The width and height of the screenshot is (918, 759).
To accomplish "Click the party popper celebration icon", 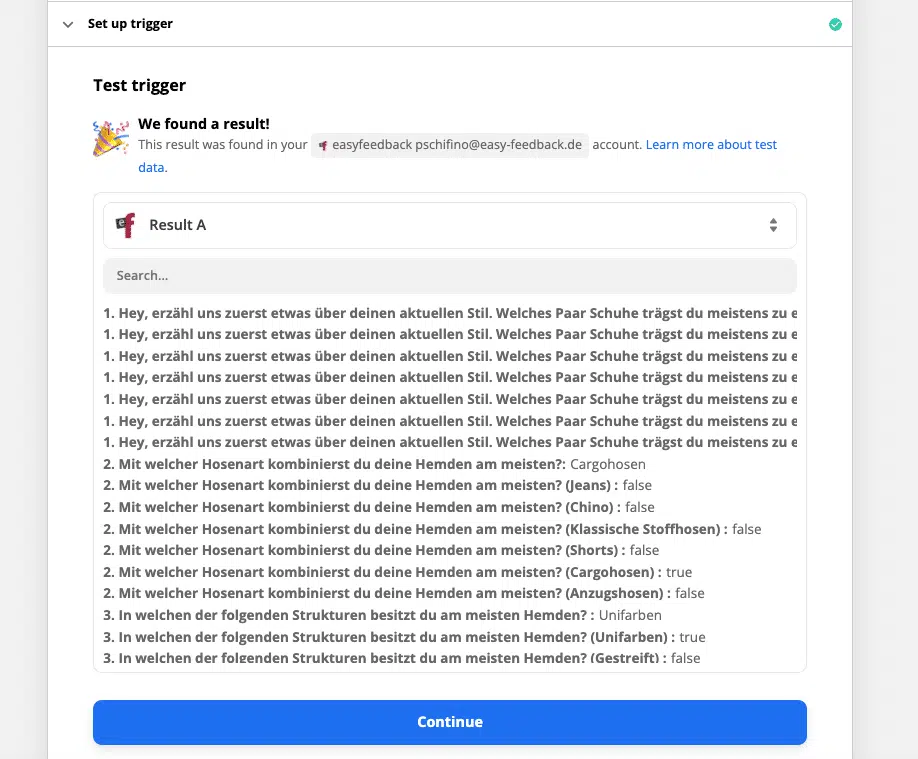I will coord(110,138).
